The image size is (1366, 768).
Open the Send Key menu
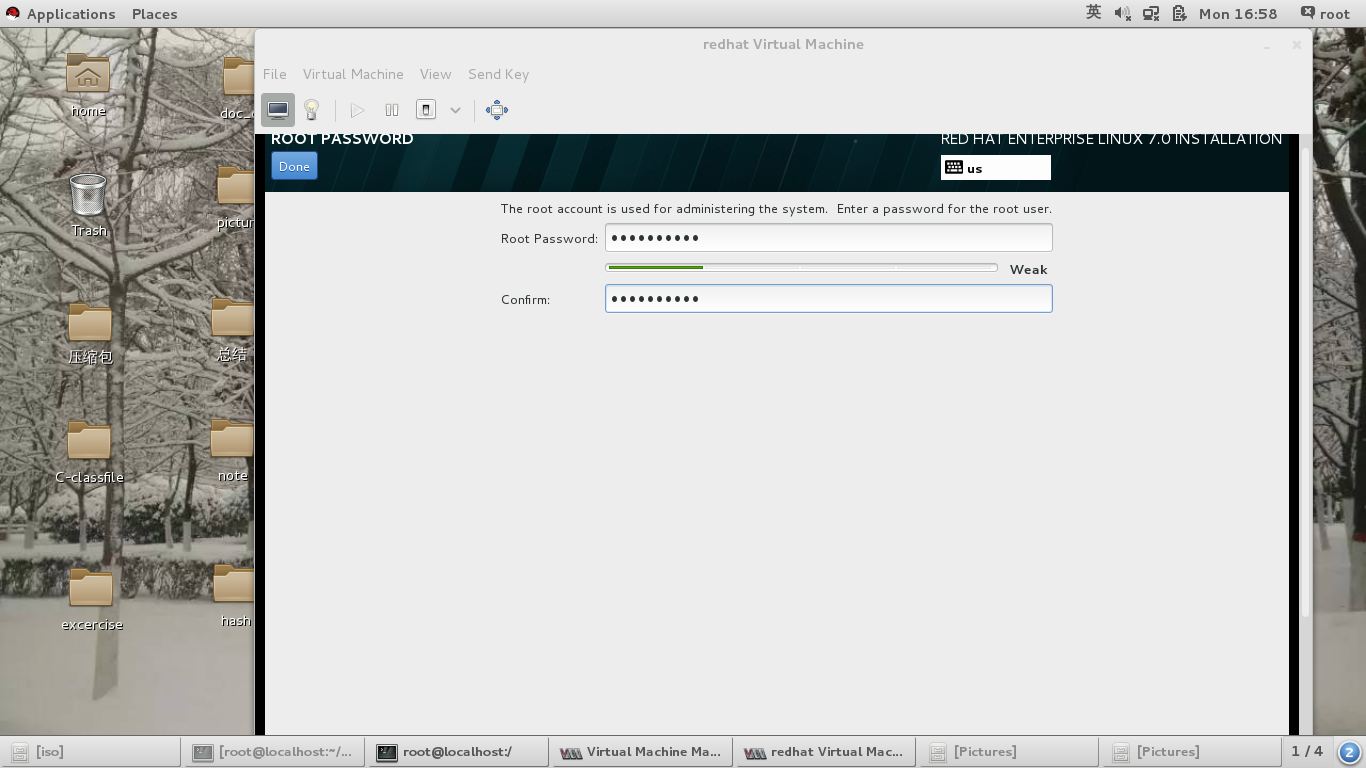498,74
